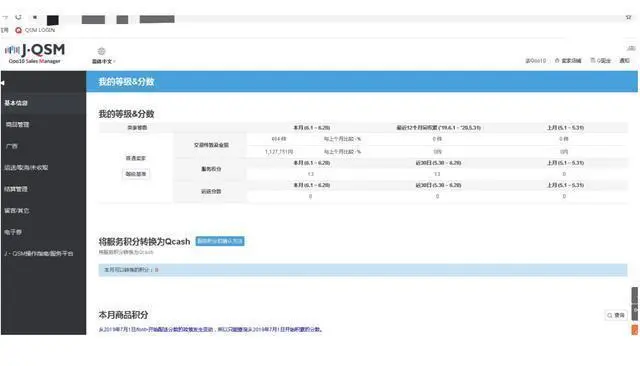The width and height of the screenshot is (640, 366).
Task: Click the 将服务积分转换为Qcash heading
Action: (x=144, y=242)
